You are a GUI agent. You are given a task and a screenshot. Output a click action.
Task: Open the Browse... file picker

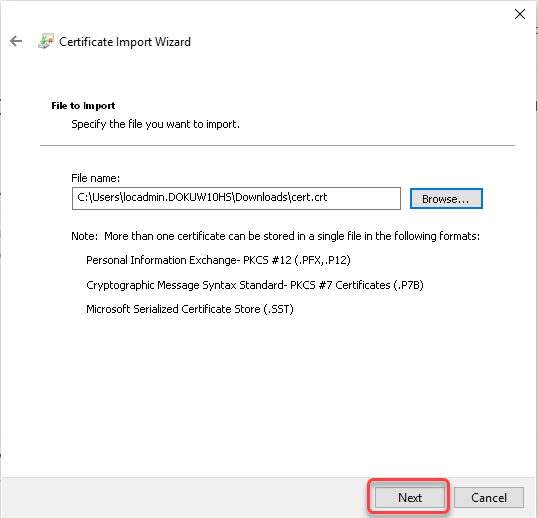click(x=446, y=198)
